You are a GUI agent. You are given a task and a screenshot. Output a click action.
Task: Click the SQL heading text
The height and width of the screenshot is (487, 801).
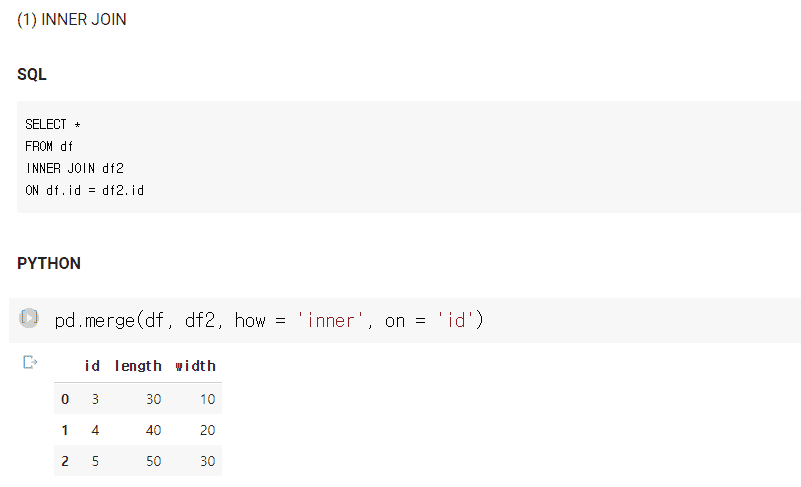[32, 75]
